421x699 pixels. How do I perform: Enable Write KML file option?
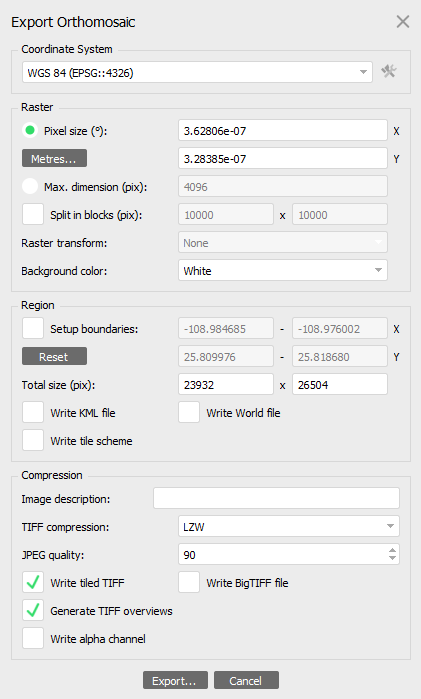[33, 412]
